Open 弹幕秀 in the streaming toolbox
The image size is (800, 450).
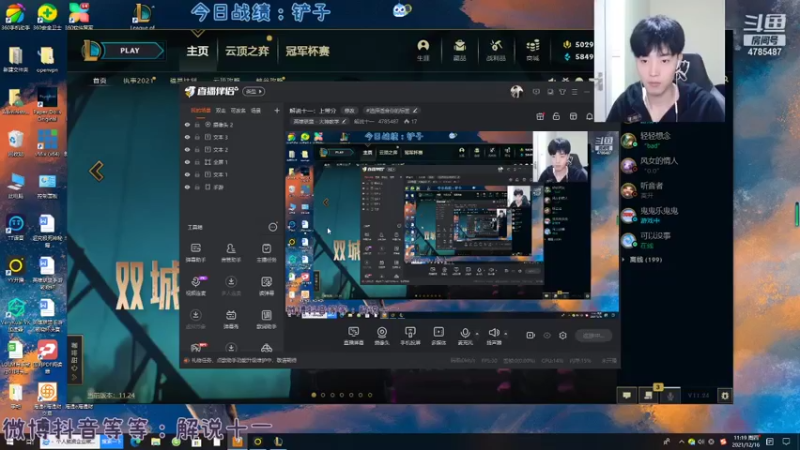(x=231, y=319)
